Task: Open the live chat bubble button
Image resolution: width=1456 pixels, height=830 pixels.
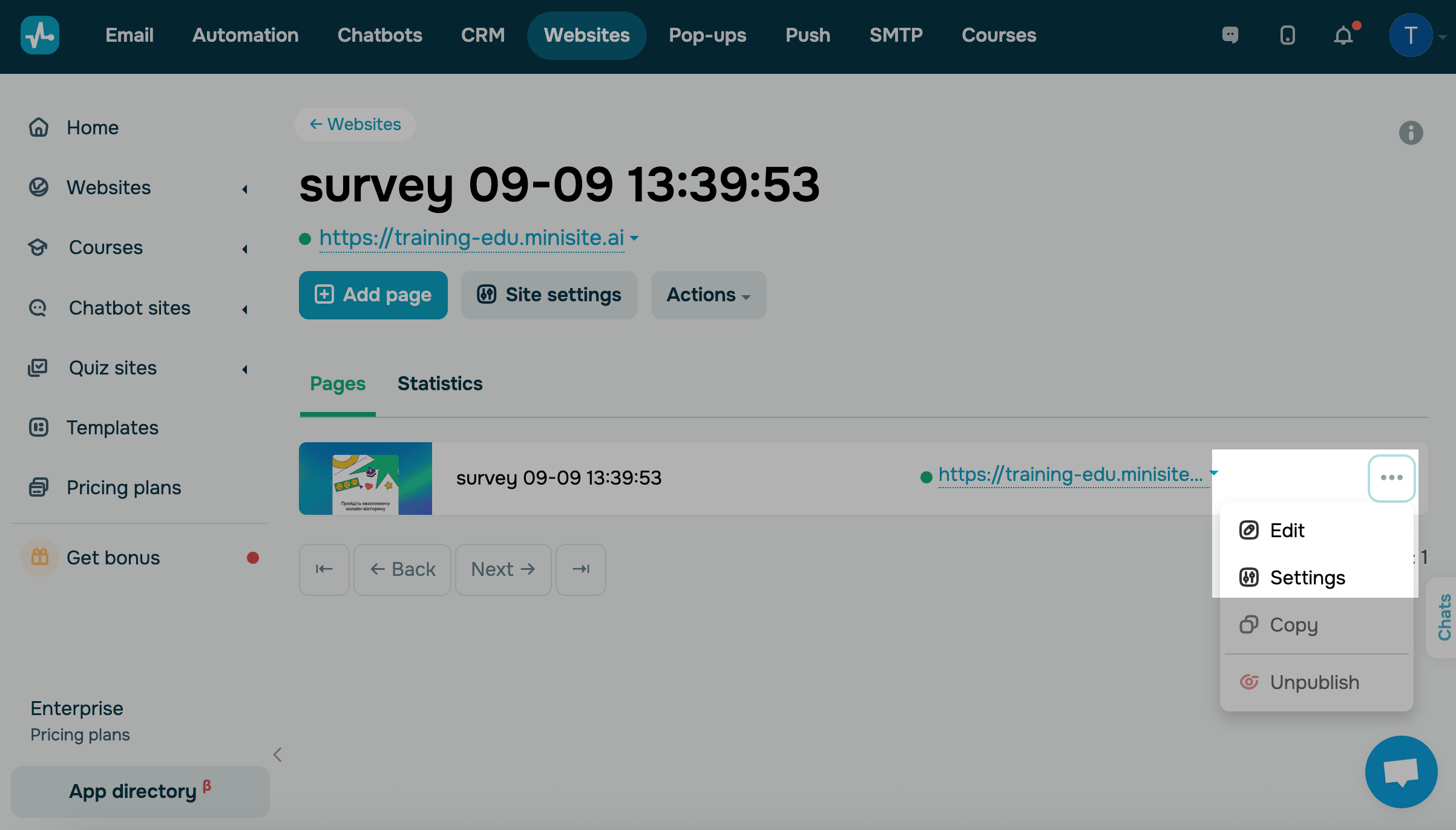Action: point(1401,771)
